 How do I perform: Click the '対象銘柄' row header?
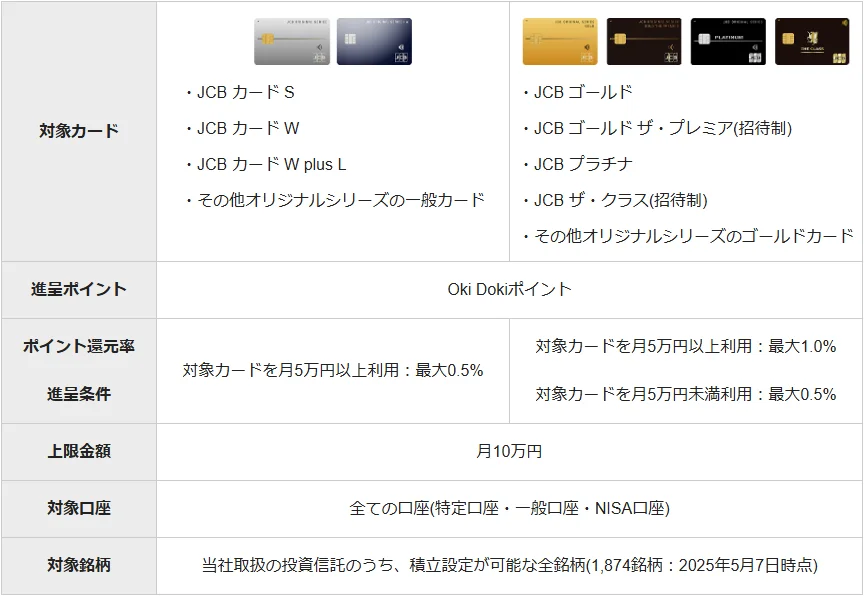pos(79,565)
